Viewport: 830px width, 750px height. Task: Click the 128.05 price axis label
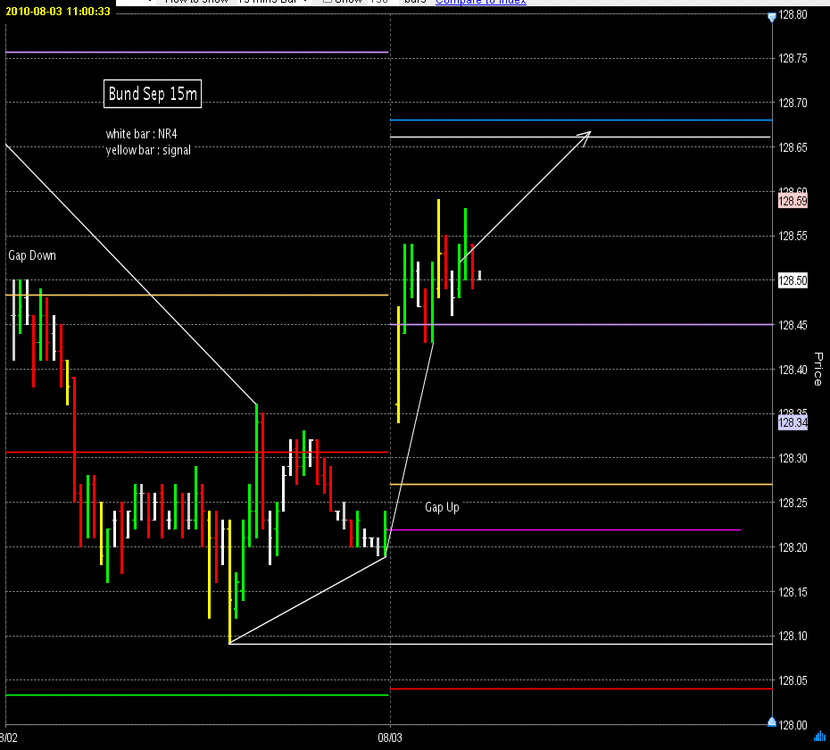793,681
